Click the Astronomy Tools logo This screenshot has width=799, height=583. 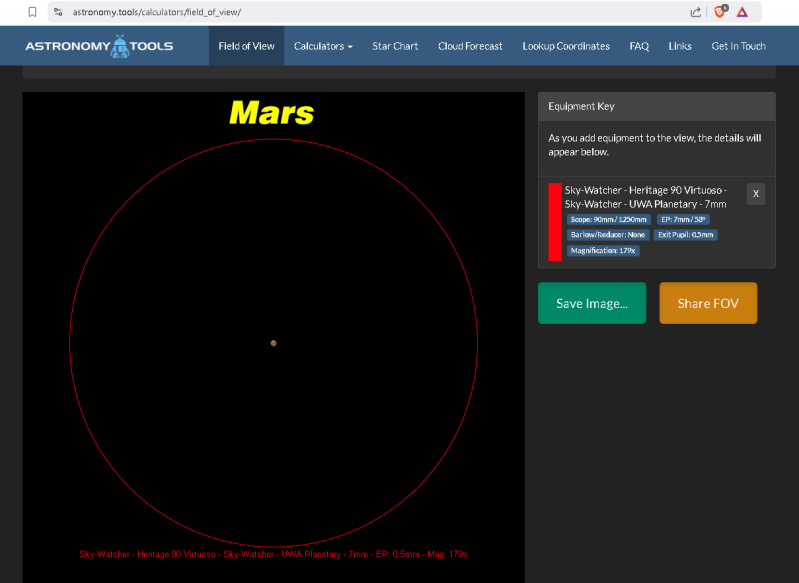tap(98, 46)
